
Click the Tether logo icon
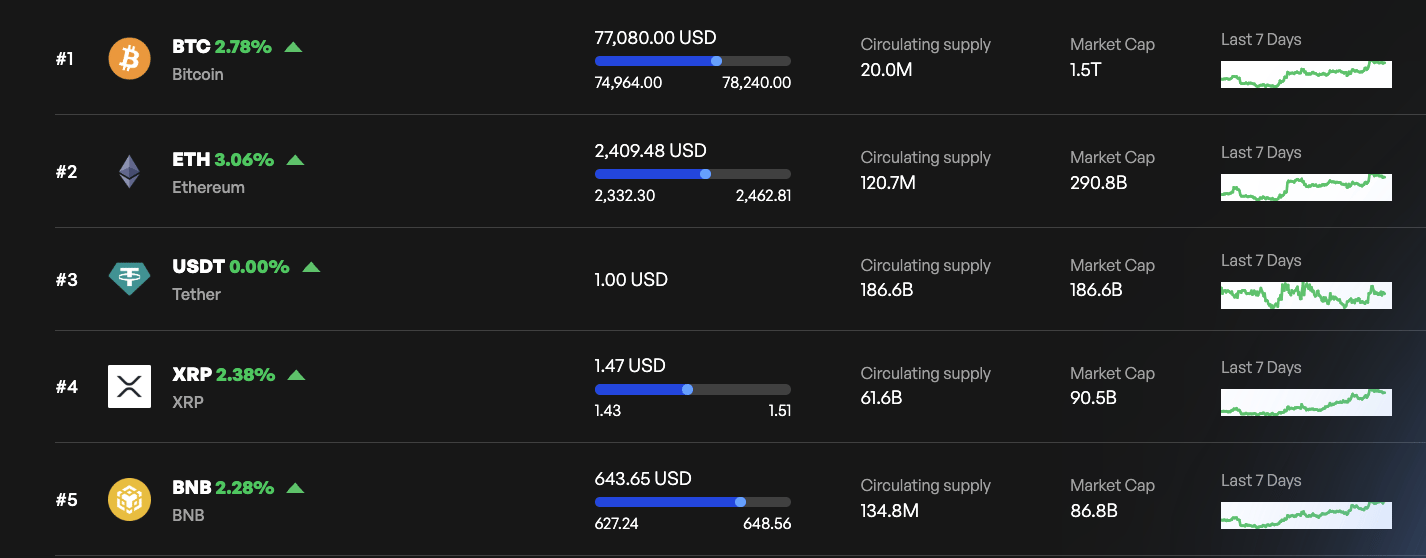[x=129, y=279]
